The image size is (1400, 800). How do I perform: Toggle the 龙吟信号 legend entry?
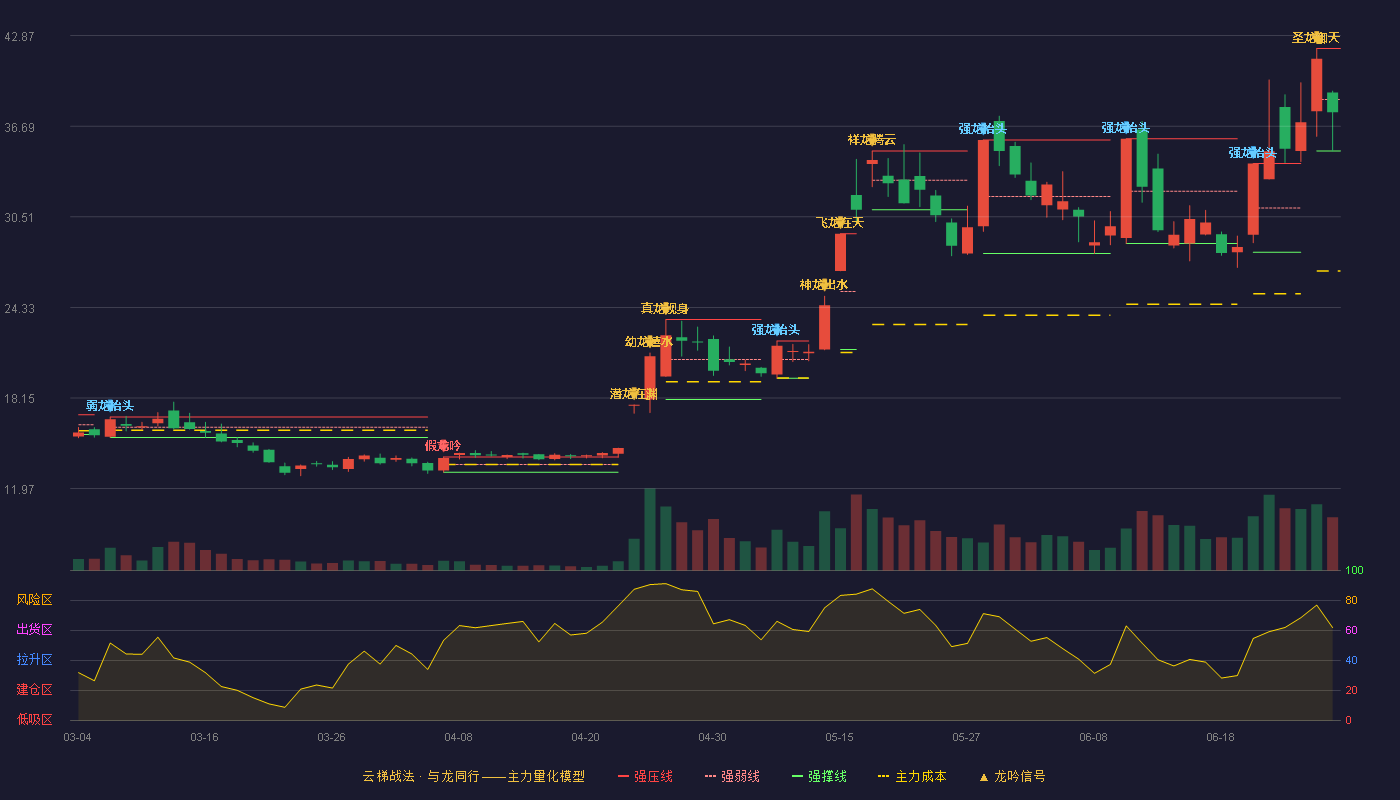click(x=1012, y=776)
